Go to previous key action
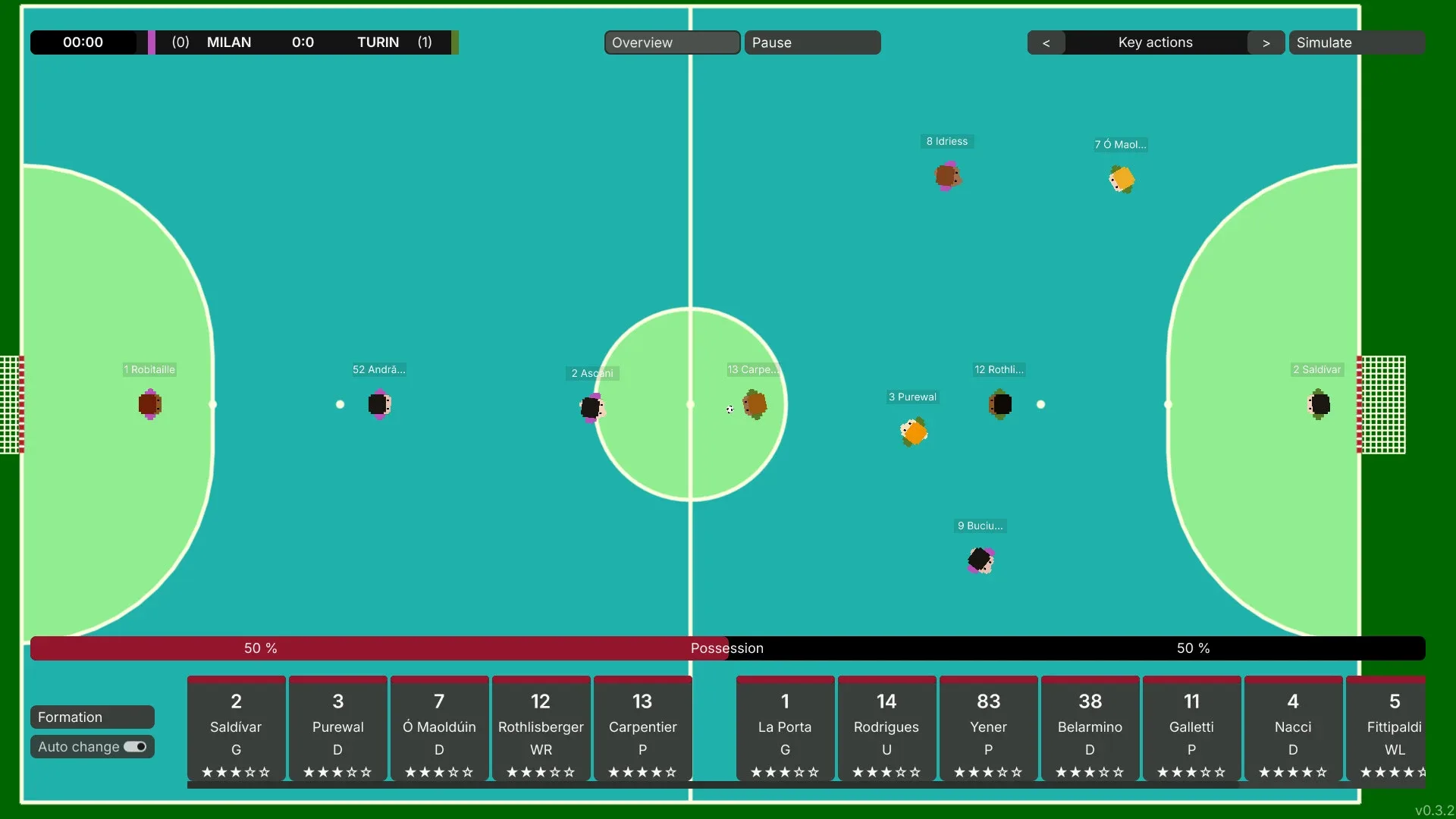 click(1046, 42)
